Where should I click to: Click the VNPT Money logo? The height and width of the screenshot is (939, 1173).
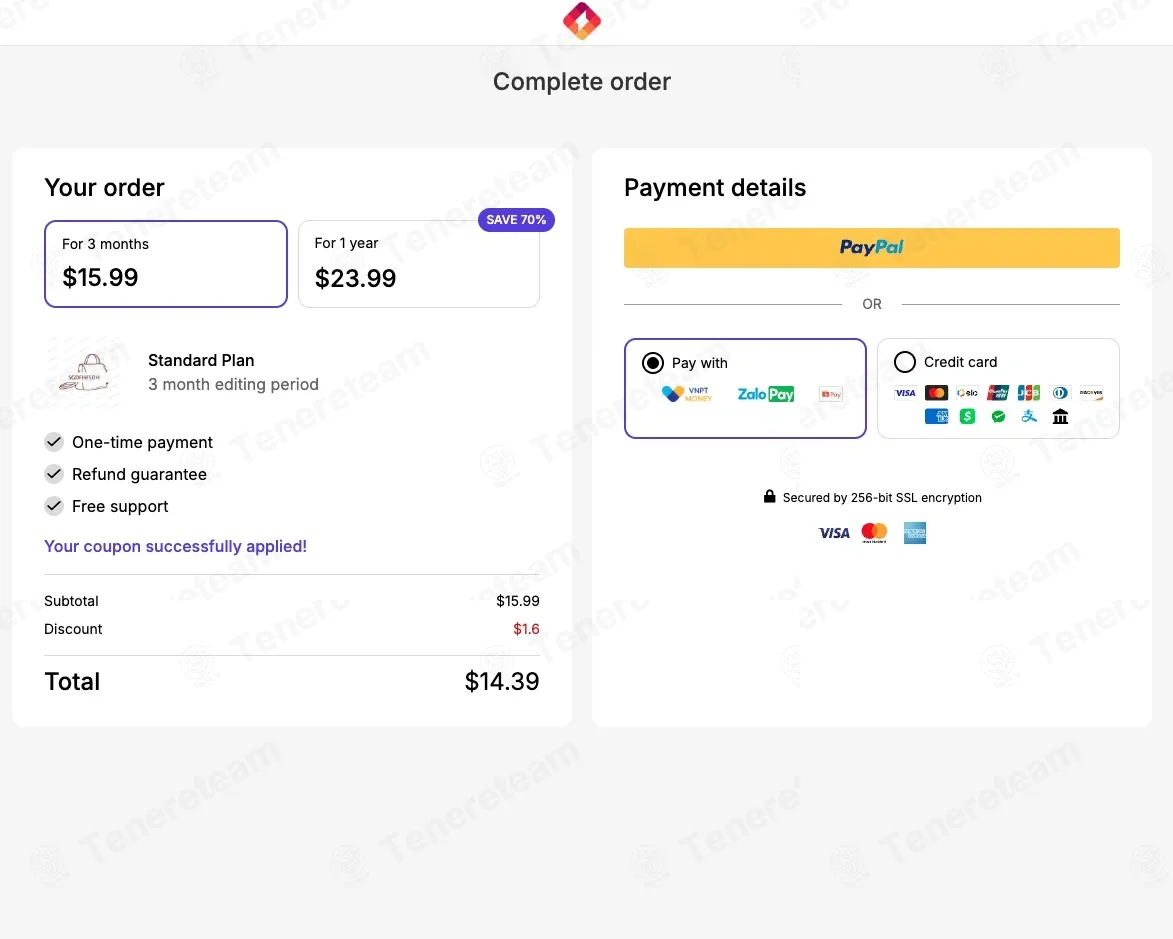click(687, 394)
